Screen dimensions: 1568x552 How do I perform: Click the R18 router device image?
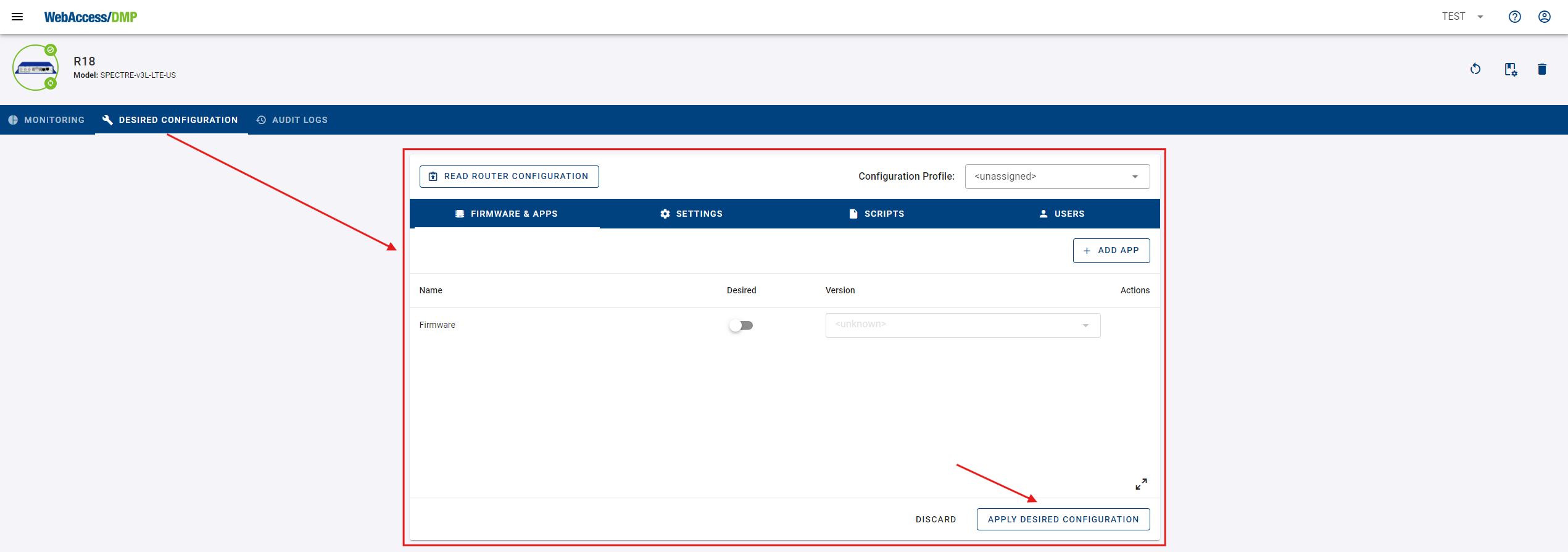click(35, 68)
